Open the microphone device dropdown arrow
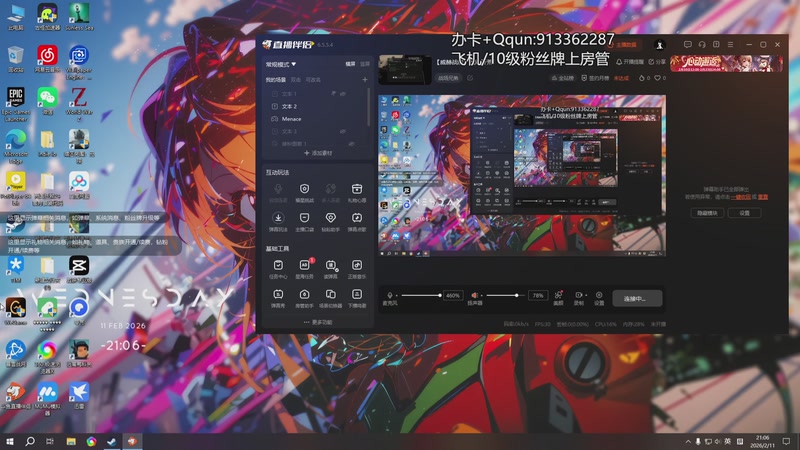Viewport: 800px width, 450px height. tap(396, 295)
